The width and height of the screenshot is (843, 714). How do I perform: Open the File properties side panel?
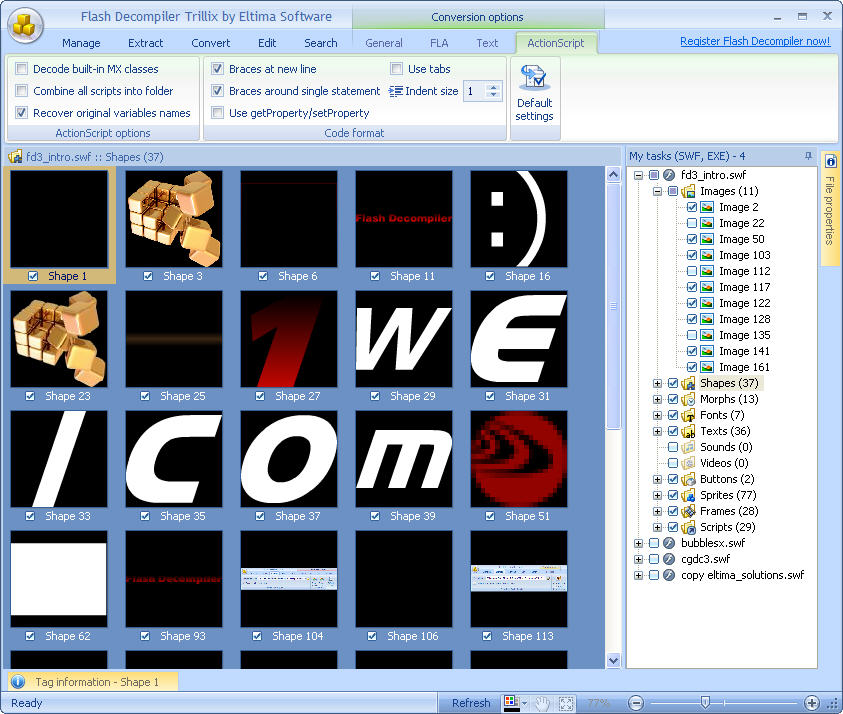[830, 210]
